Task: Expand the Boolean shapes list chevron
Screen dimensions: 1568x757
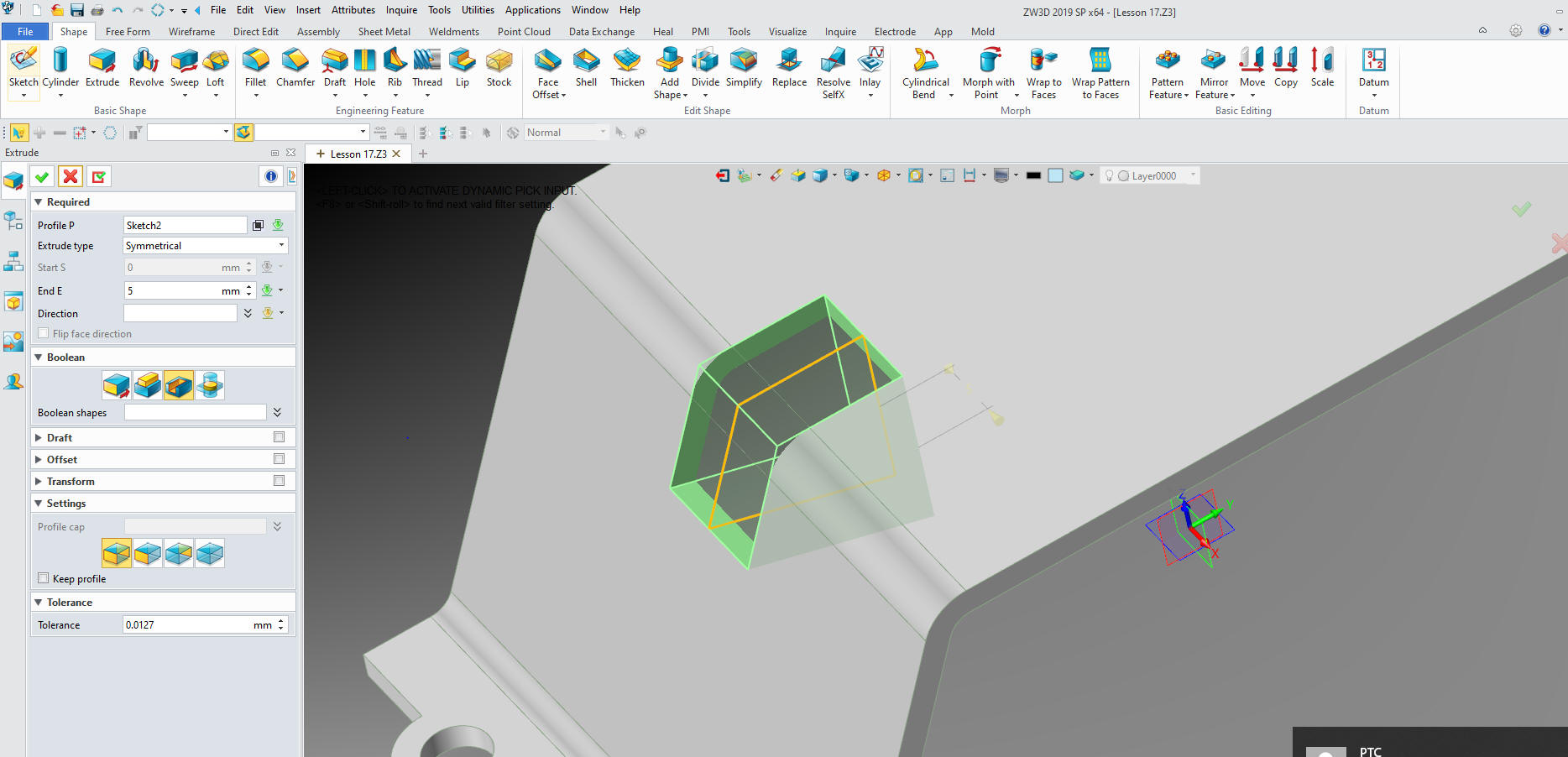Action: pyautogui.click(x=277, y=412)
